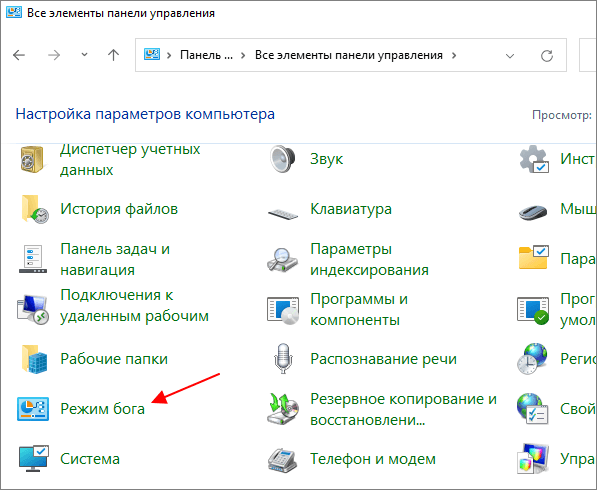Open the История файлов folder icon
This screenshot has width=597, height=490.
click(34, 209)
